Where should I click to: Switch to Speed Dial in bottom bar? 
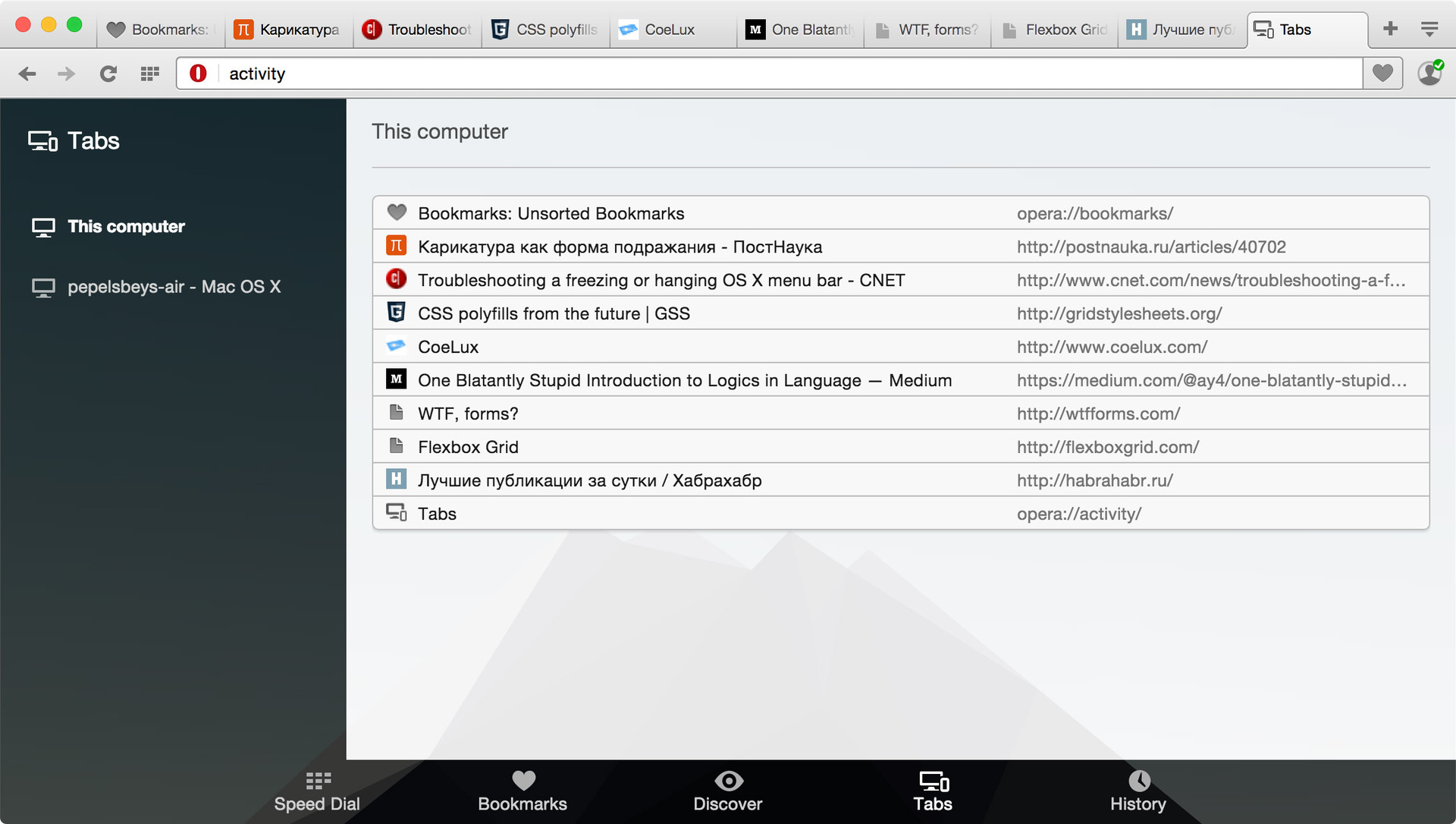tap(317, 792)
